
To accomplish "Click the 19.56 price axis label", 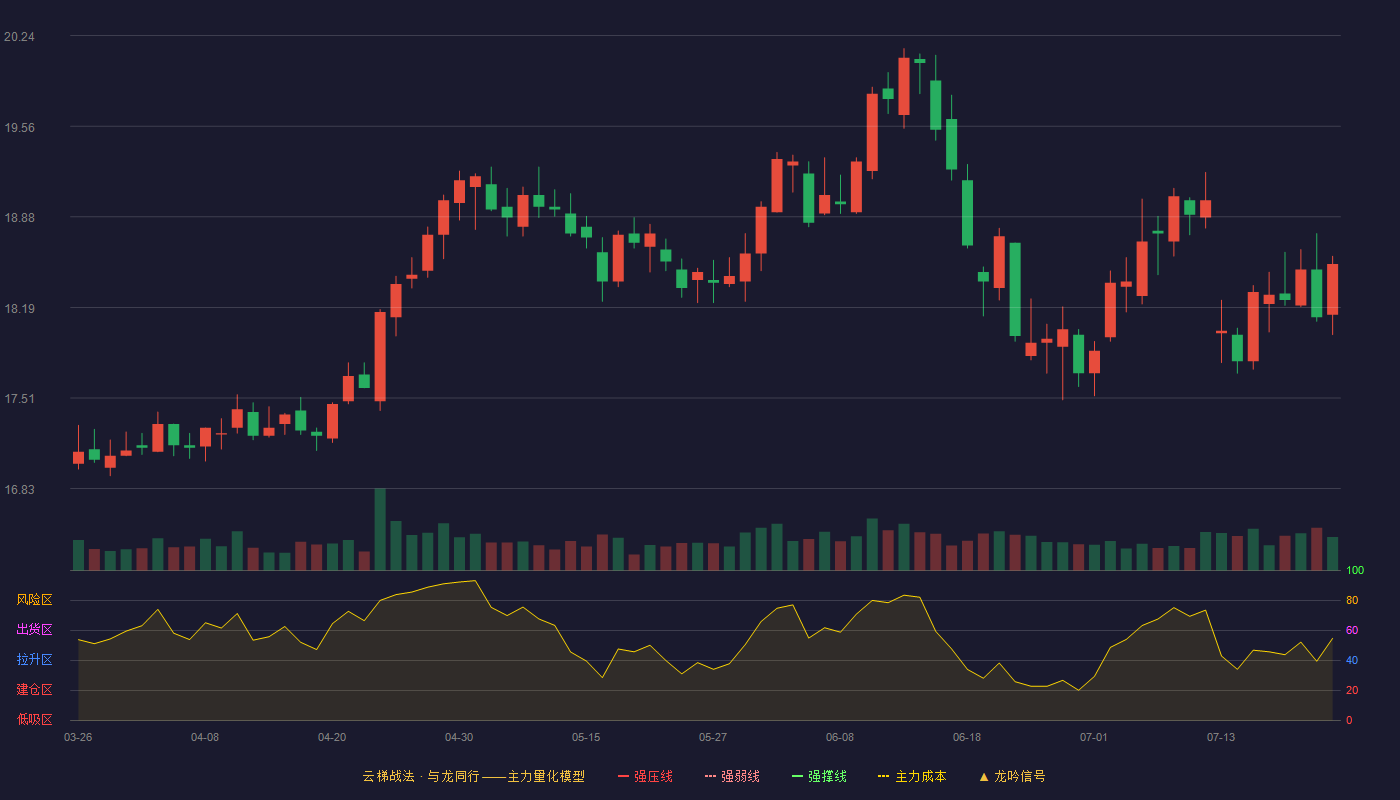I will coord(19,127).
